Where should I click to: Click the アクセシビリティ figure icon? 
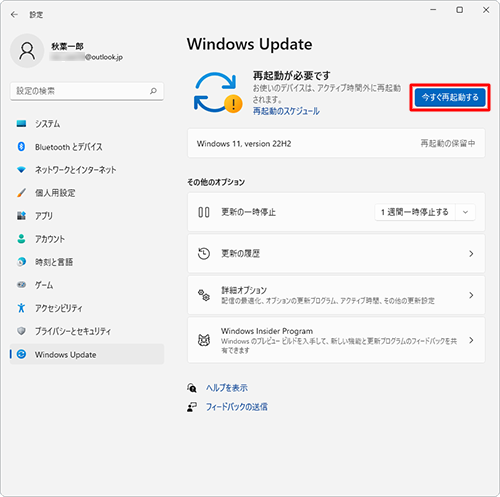[x=21, y=308]
